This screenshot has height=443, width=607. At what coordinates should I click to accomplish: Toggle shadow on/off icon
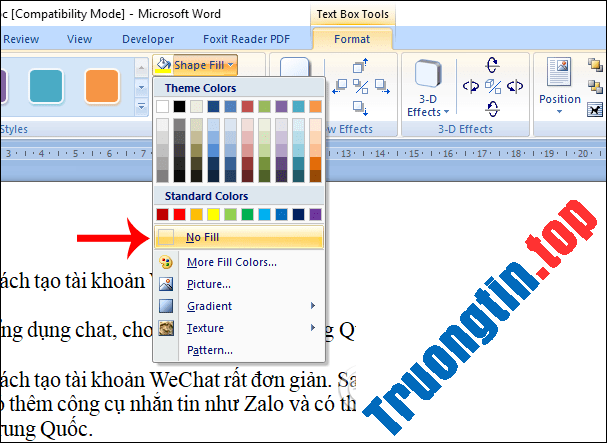pyautogui.click(x=361, y=86)
